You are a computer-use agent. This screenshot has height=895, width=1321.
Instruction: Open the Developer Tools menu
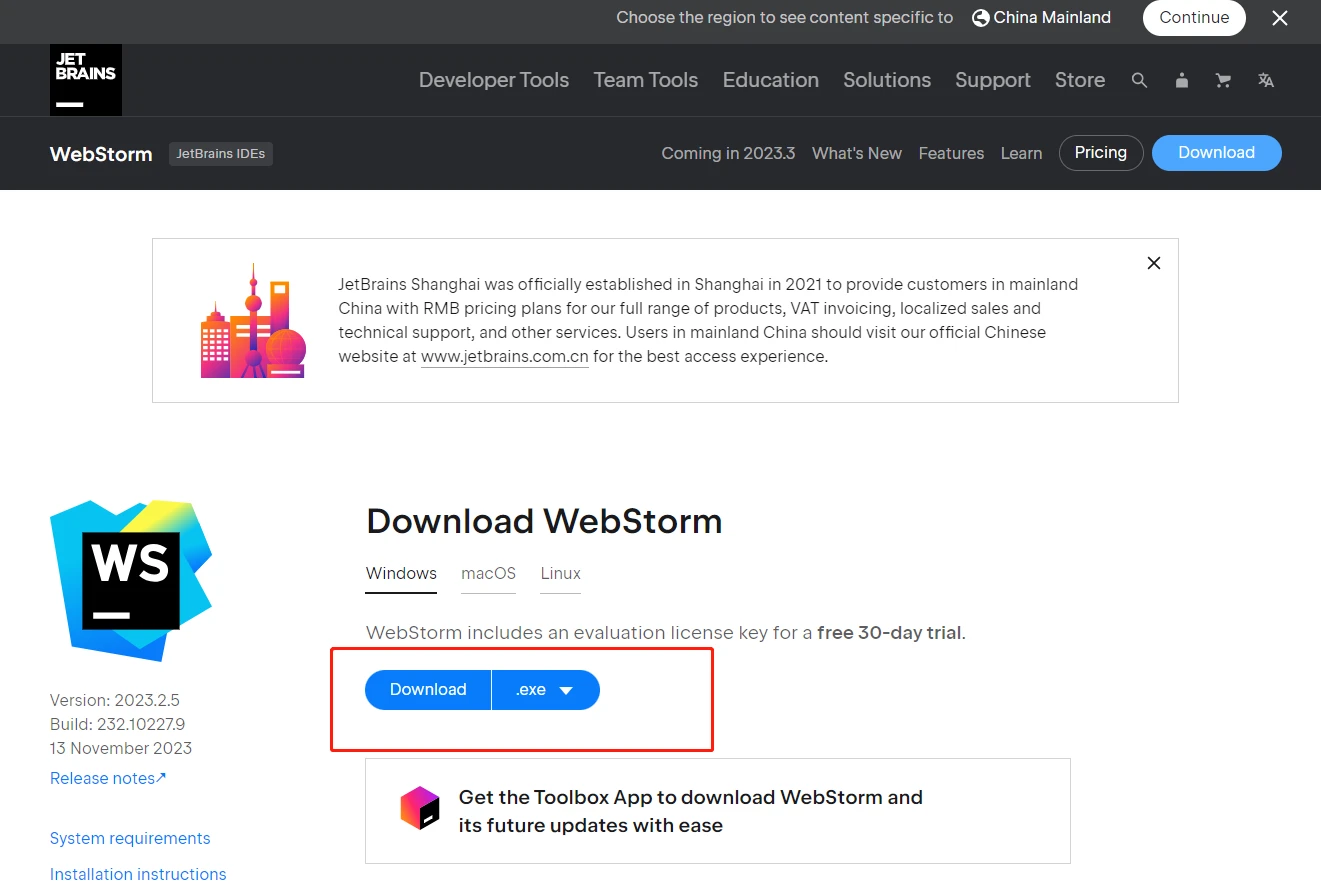tap(494, 80)
